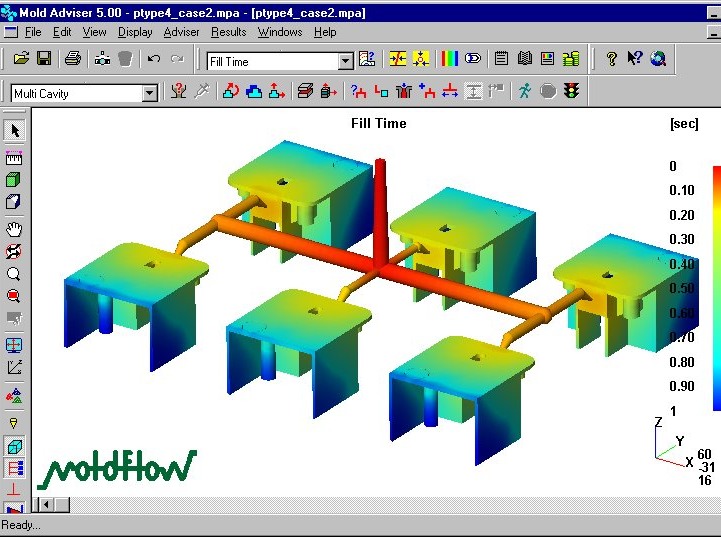Click the context help pointer button
Screen dimensions: 721x537
tap(634, 59)
